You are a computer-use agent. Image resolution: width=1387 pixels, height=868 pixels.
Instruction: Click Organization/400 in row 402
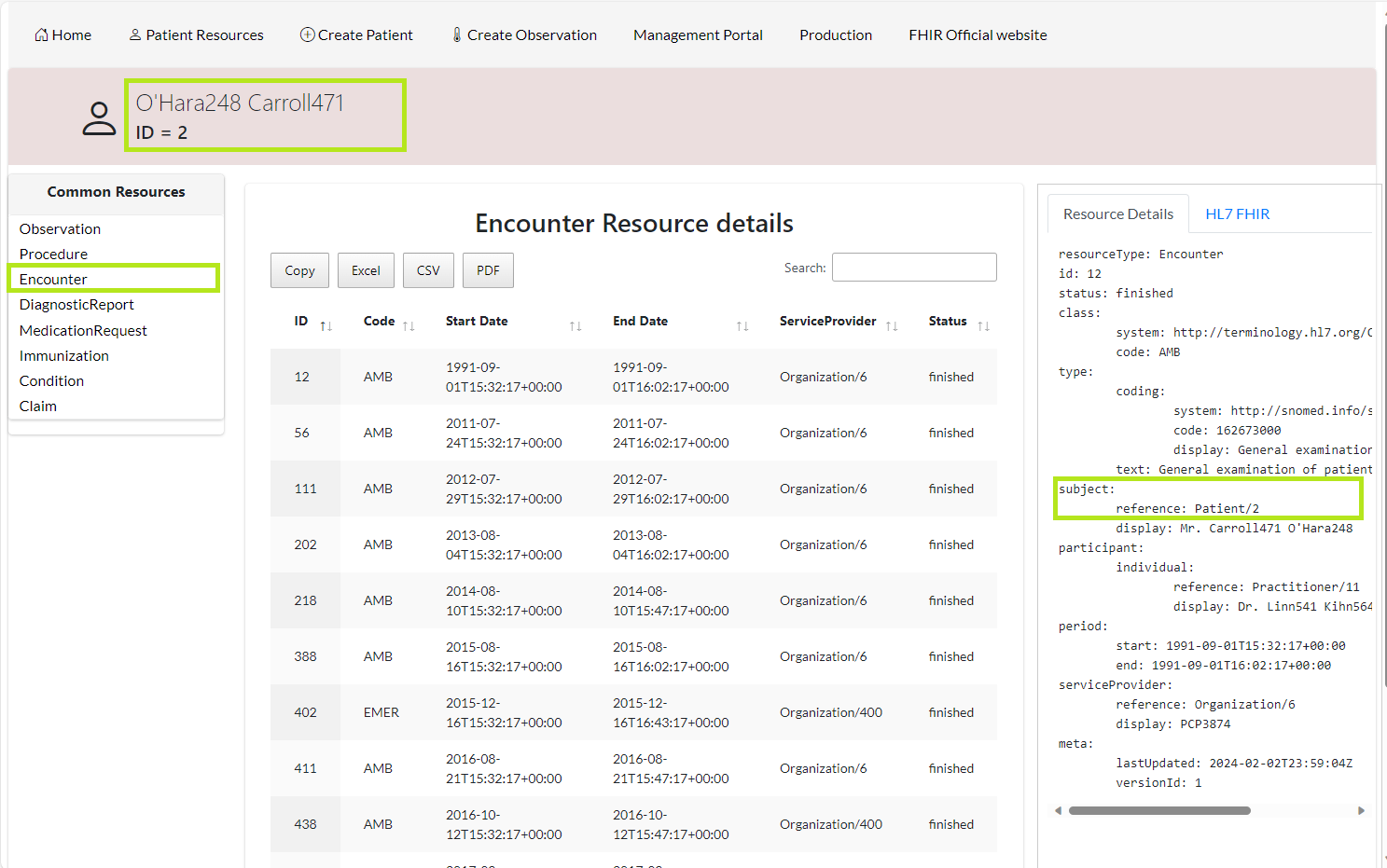[830, 712]
